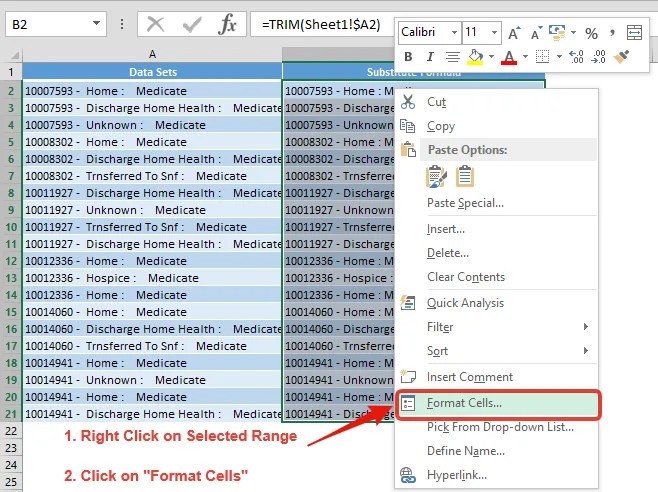Click the Cancel X formula bar button
Screen dimensions: 658x492
(x=155, y=24)
